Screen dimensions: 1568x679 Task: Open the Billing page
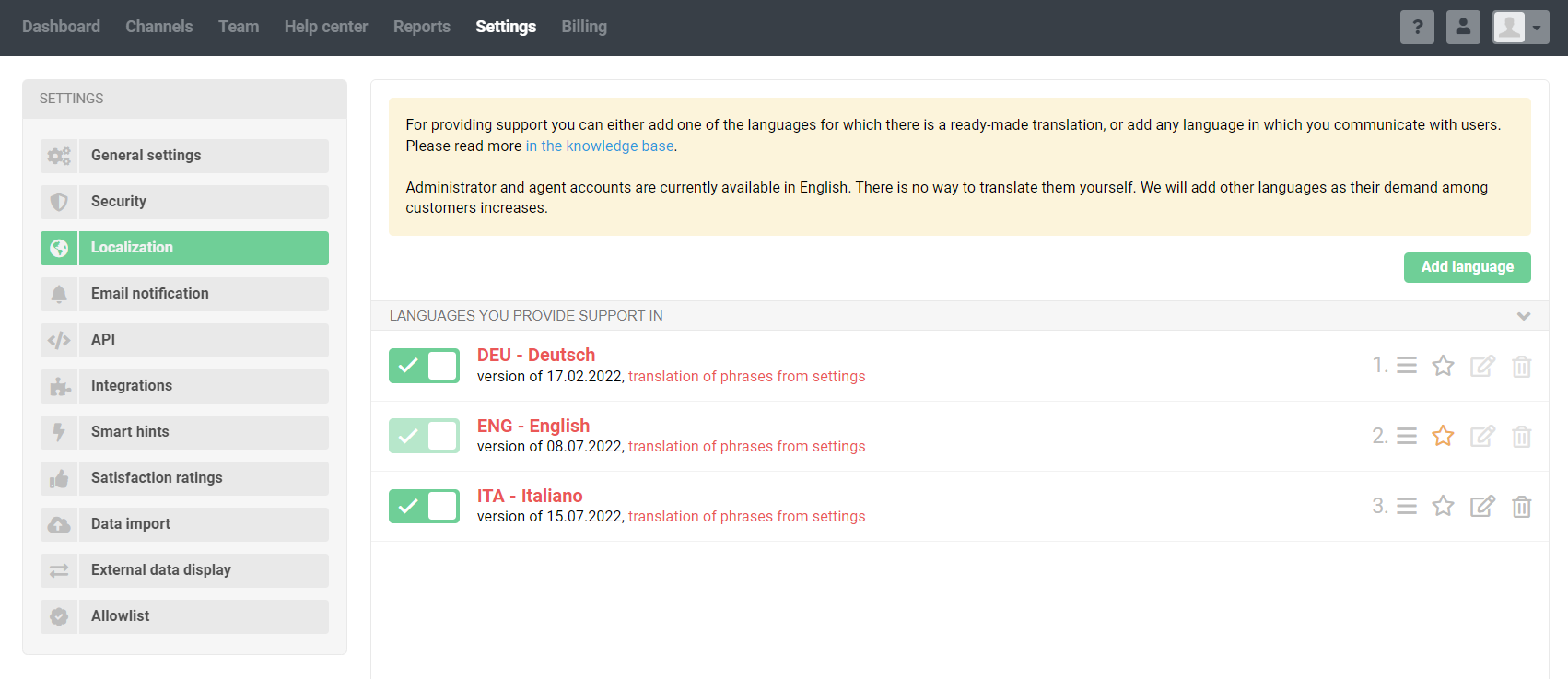coord(584,27)
